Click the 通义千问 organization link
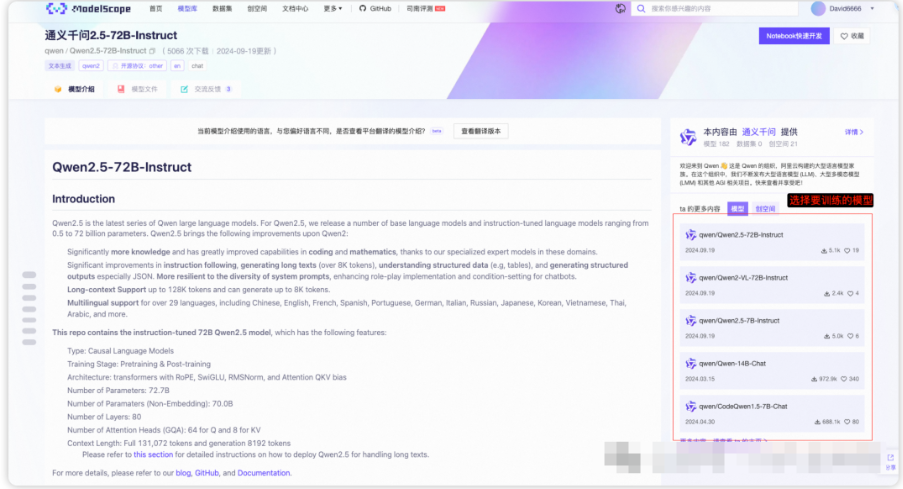The width and height of the screenshot is (903, 489). click(758, 132)
